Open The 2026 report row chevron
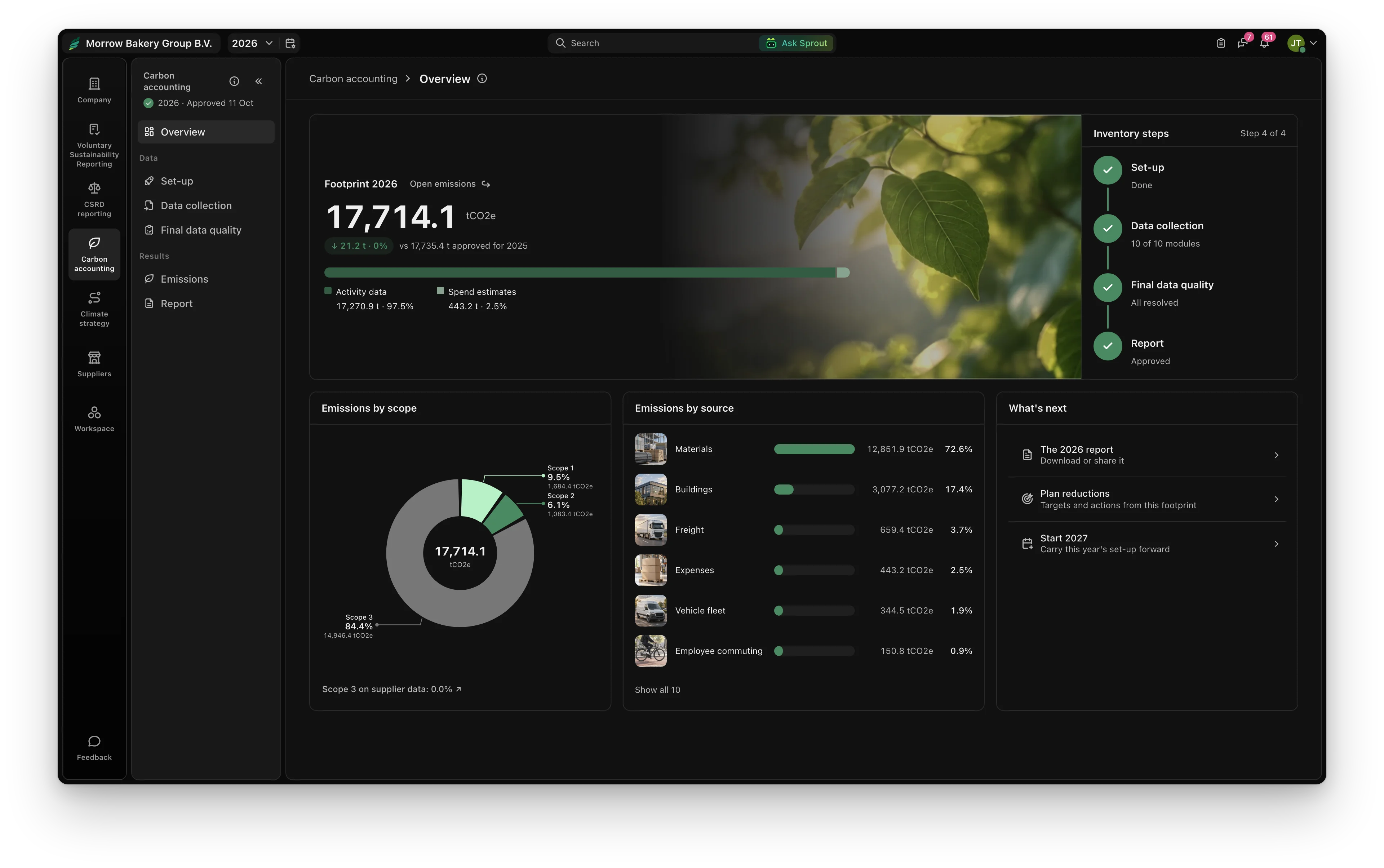 tap(1277, 455)
